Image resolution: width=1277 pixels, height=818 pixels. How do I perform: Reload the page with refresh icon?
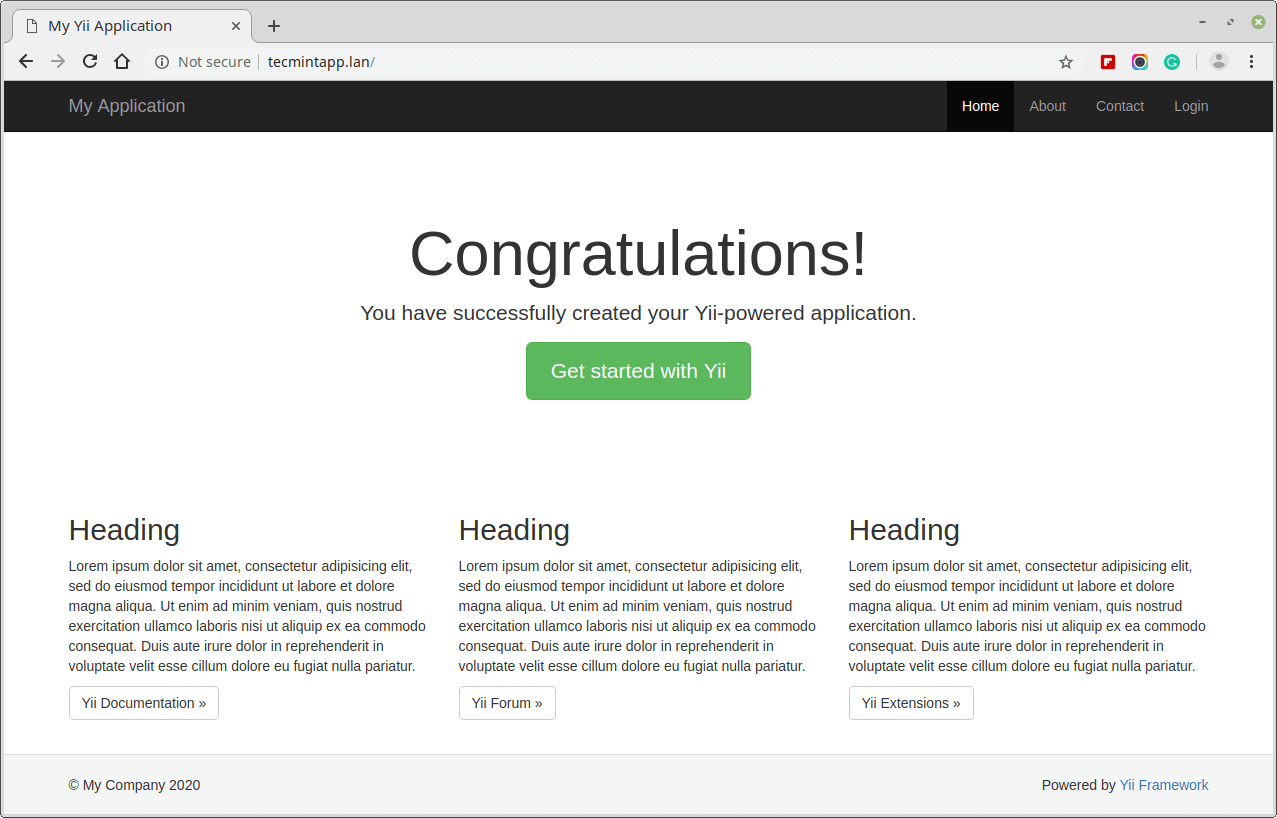(90, 62)
